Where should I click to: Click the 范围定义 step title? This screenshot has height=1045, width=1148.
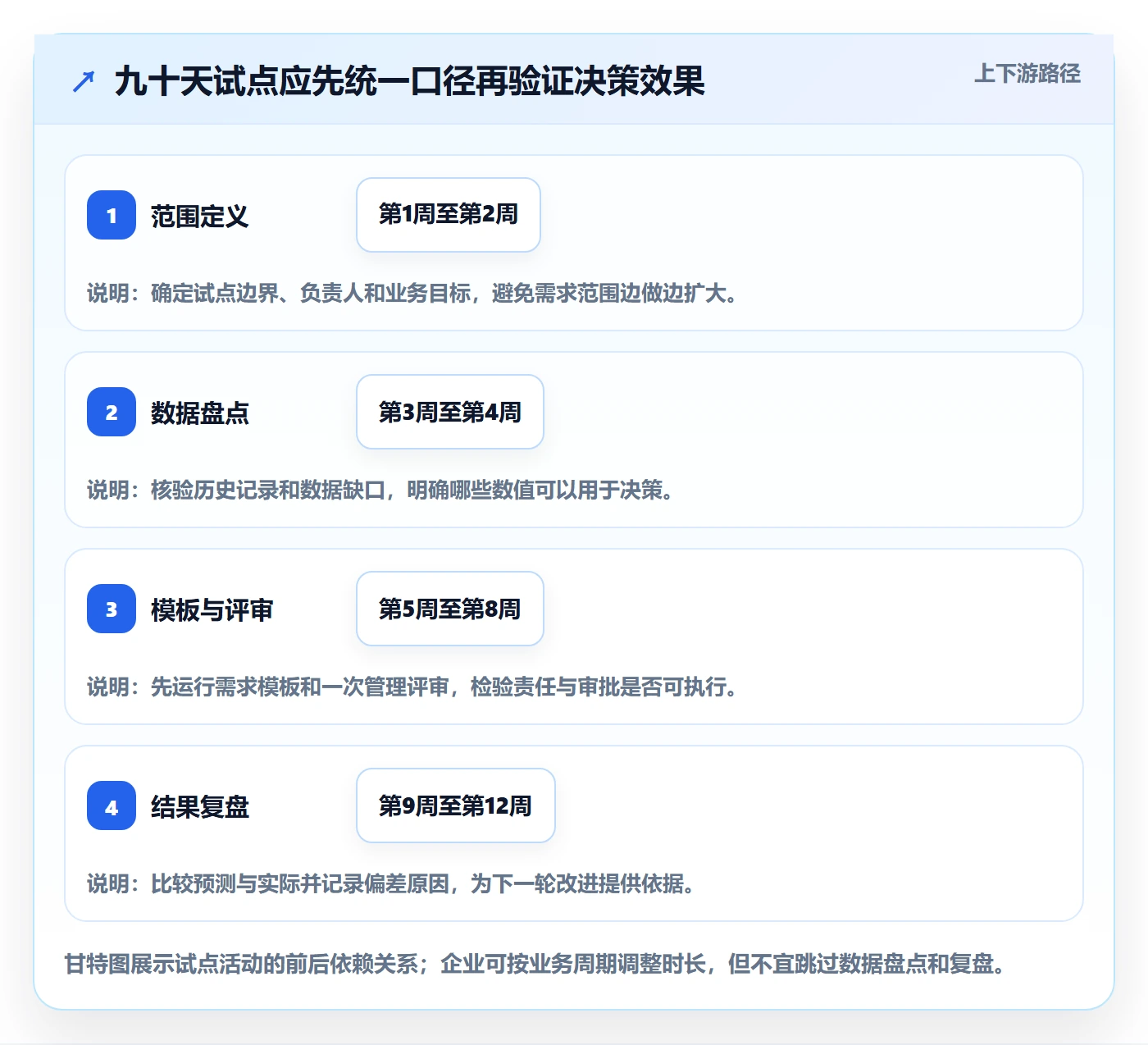(x=200, y=216)
